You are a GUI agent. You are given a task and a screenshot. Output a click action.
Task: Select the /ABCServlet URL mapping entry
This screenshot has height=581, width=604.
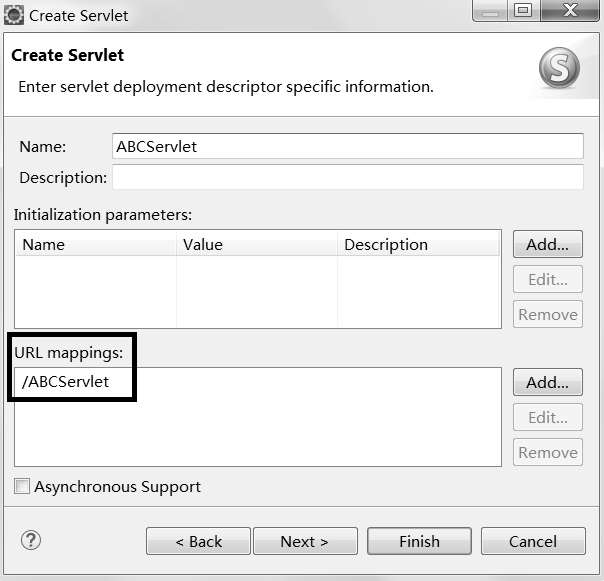[x=66, y=381]
